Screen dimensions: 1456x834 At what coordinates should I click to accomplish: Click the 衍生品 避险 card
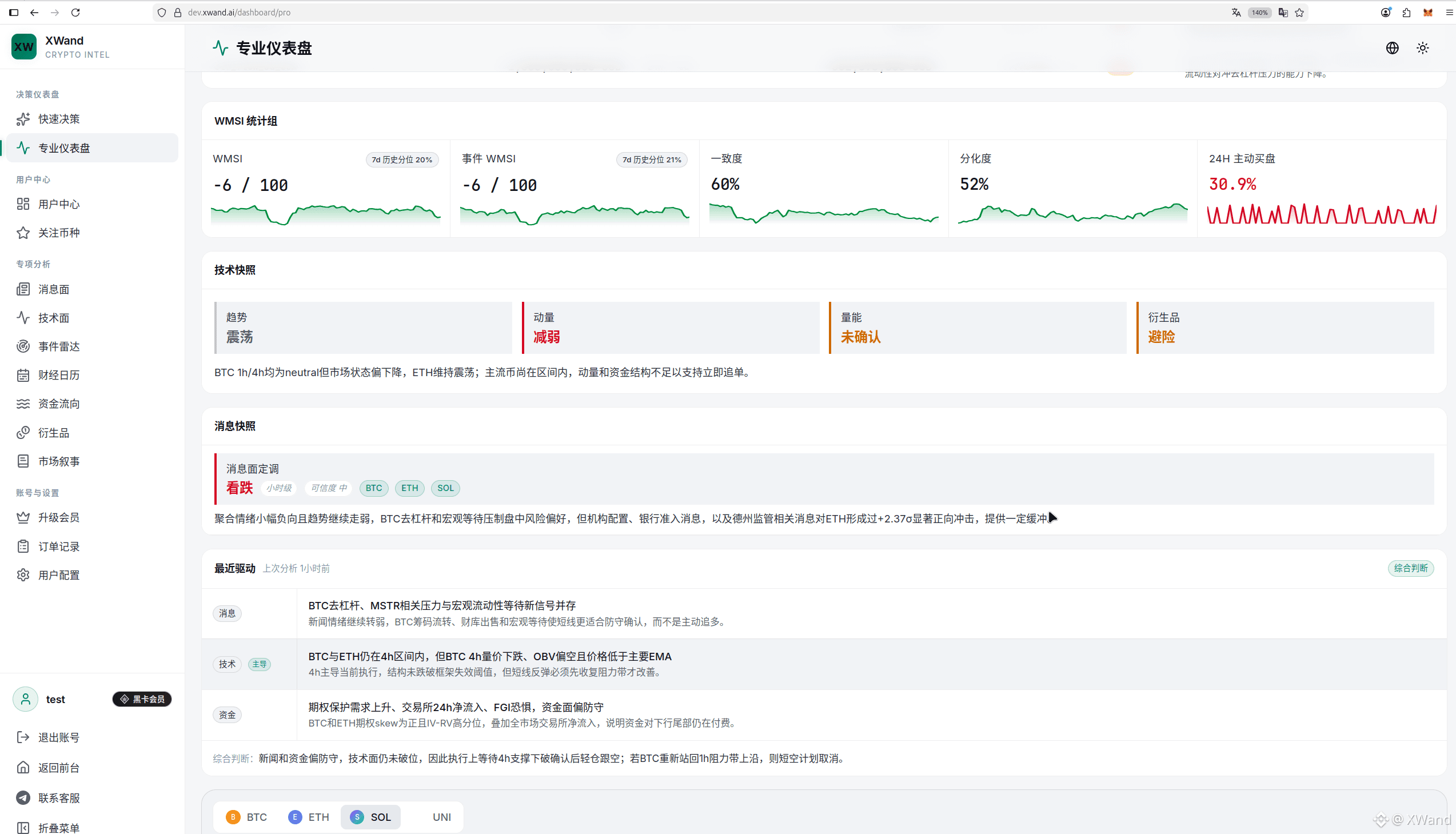(x=1285, y=328)
